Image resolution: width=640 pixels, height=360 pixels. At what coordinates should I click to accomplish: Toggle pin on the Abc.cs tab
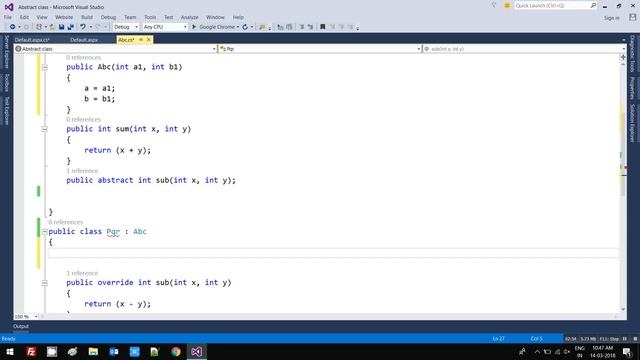click(x=141, y=40)
